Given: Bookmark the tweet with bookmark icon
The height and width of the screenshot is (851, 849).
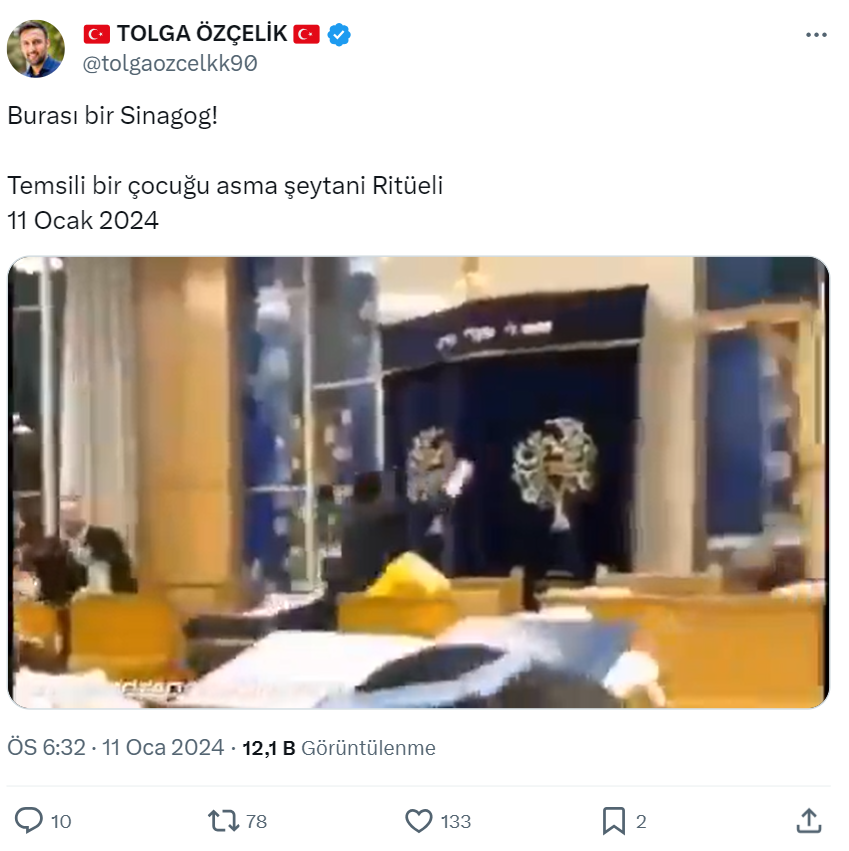Looking at the screenshot, I should tap(614, 821).
